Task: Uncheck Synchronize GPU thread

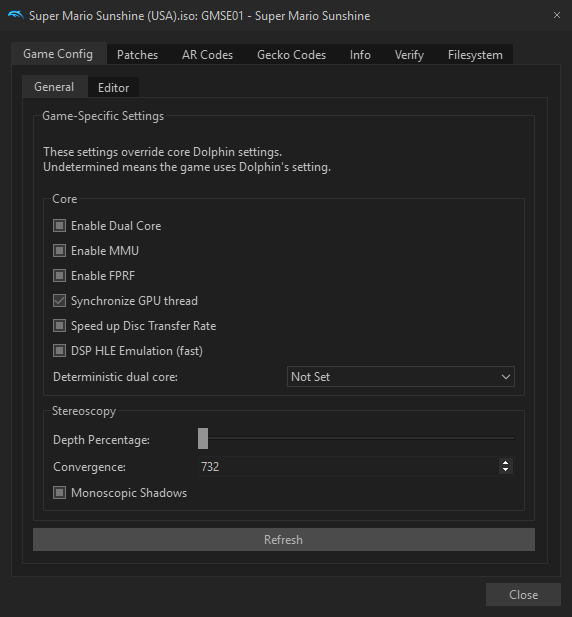Action: 59,301
